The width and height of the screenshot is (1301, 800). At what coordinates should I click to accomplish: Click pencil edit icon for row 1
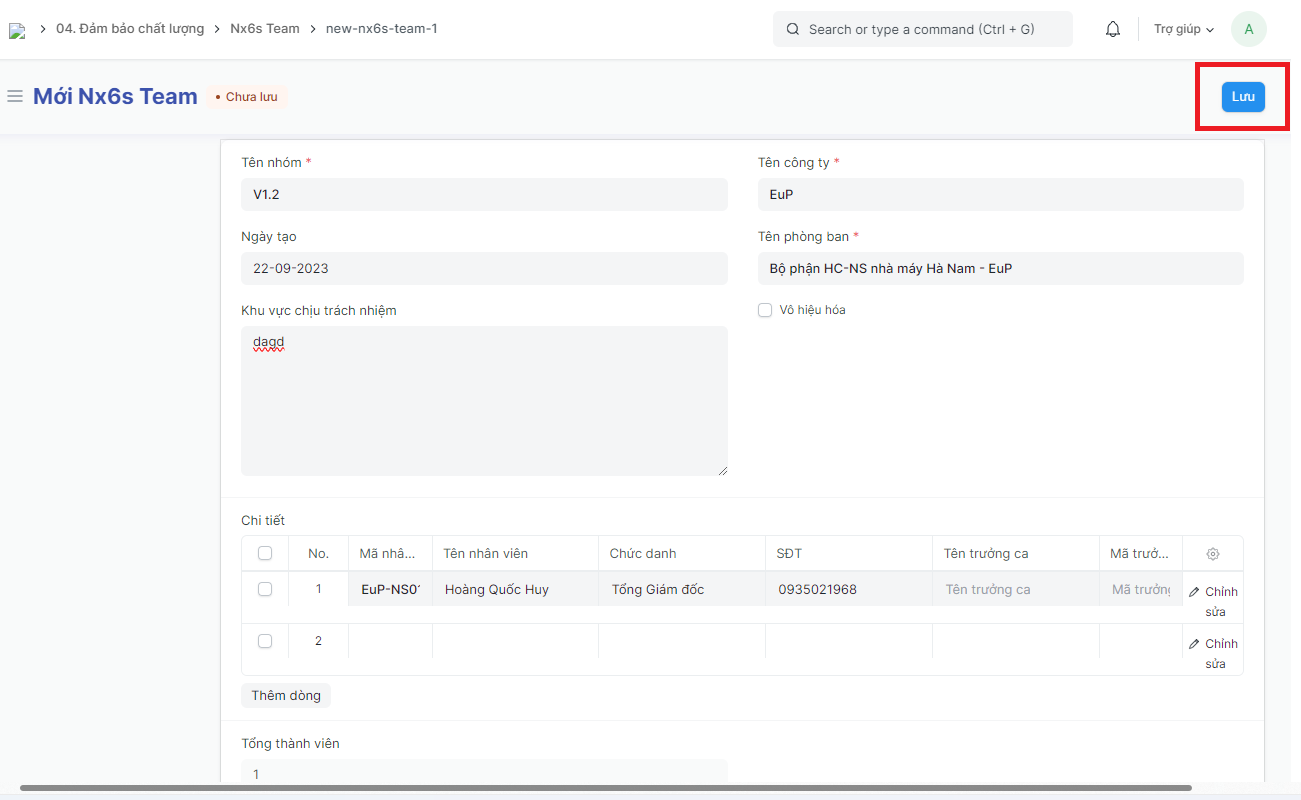(1194, 592)
